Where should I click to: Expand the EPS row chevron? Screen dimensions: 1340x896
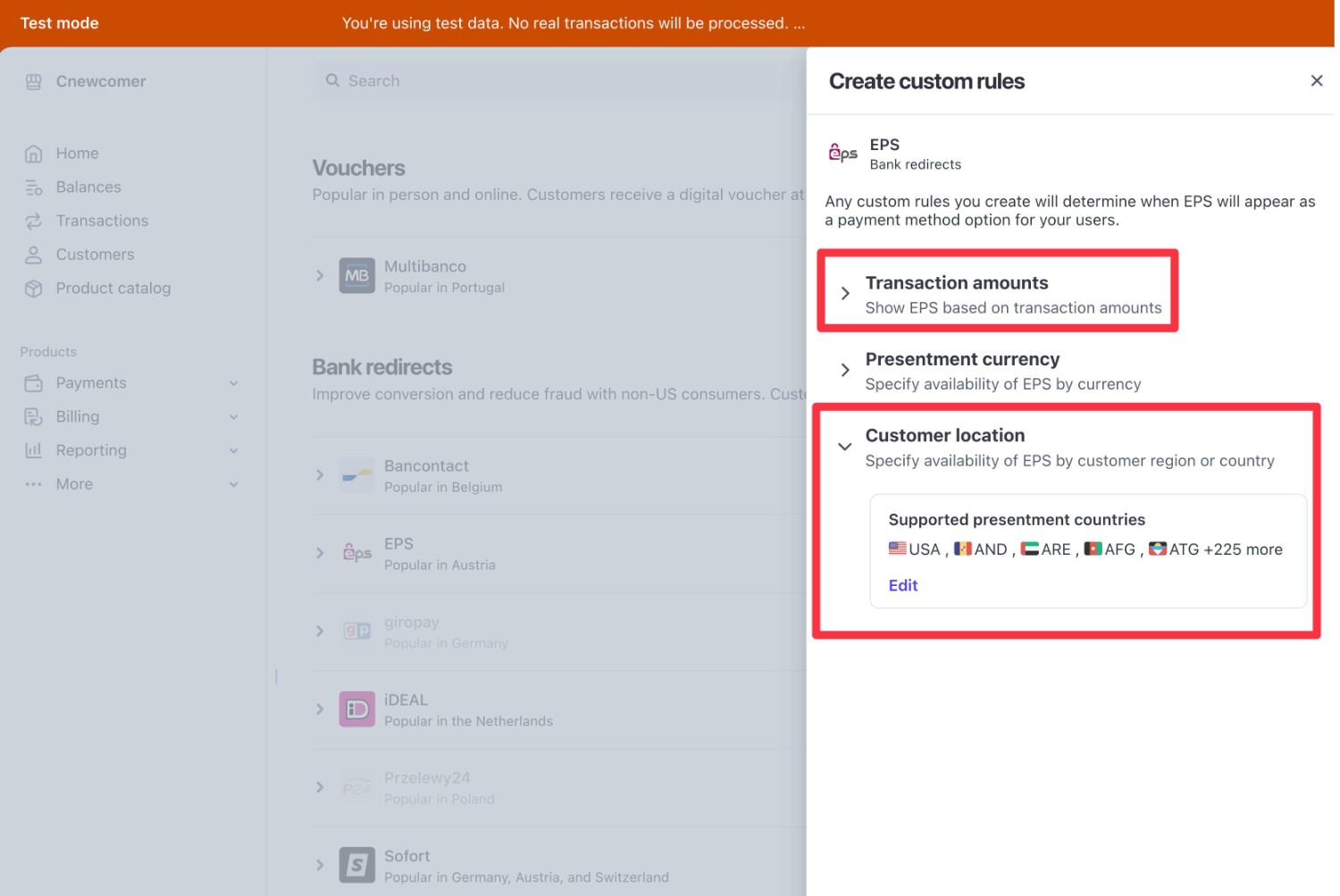click(320, 553)
